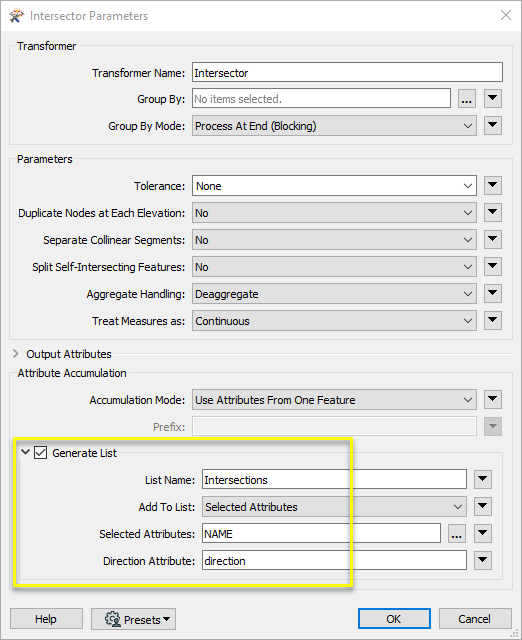Open the Accumulation Mode dropdown

click(334, 400)
